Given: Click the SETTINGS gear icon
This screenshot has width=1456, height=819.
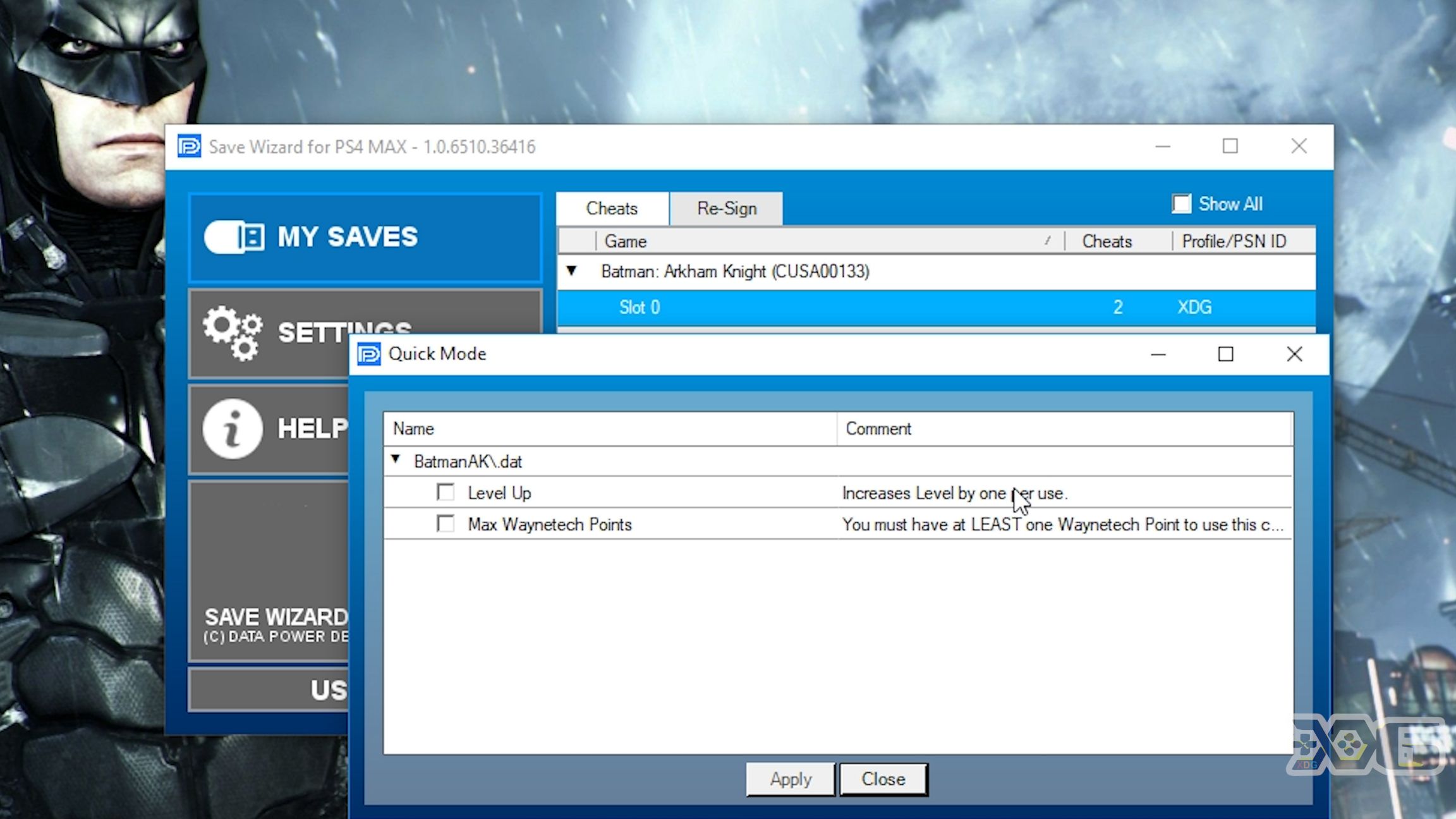Looking at the screenshot, I should click(x=233, y=332).
